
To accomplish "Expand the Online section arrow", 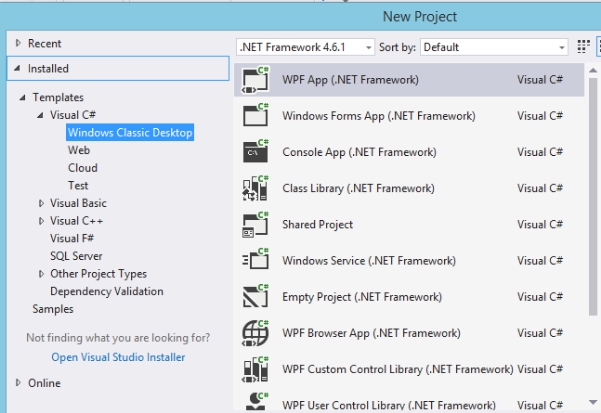I will (x=18, y=382).
